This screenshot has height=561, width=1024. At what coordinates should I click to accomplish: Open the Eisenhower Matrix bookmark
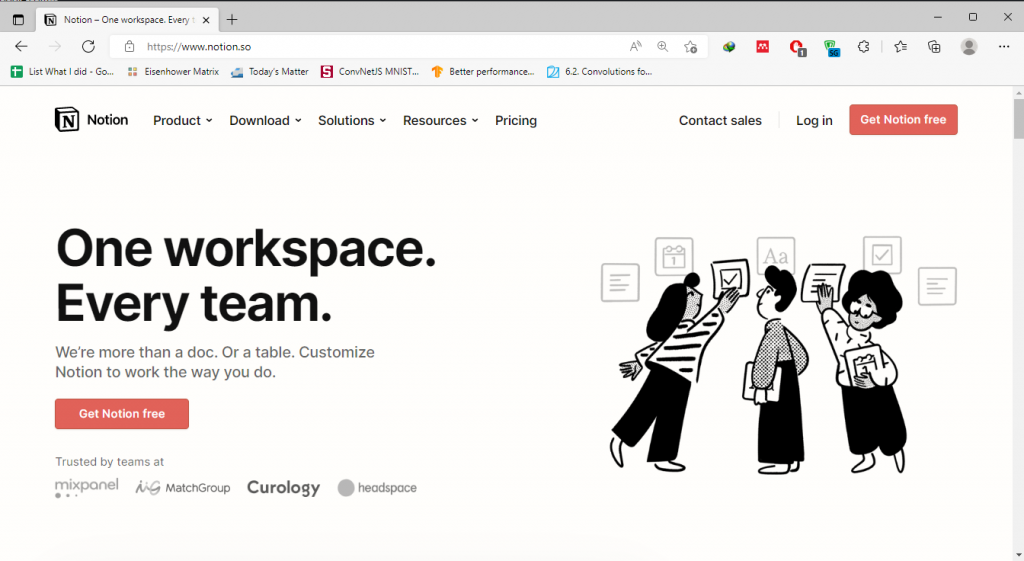click(173, 72)
